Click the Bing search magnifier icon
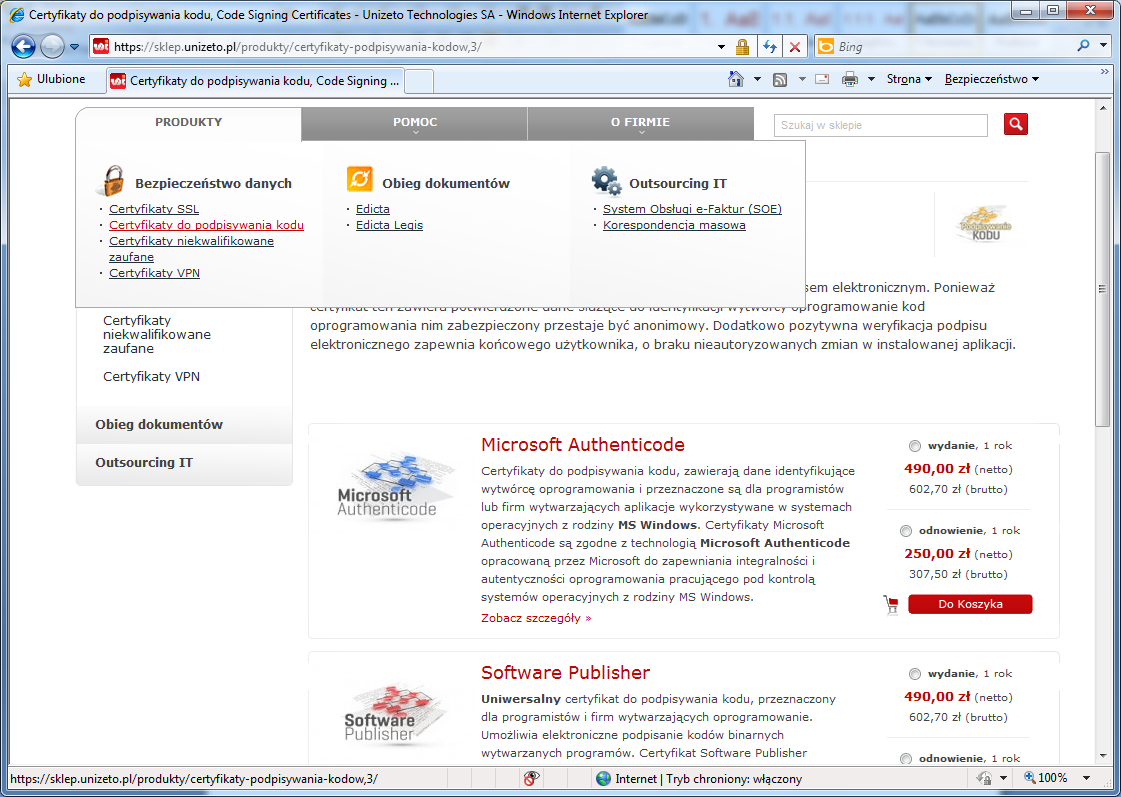1121x797 pixels. pos(1083,46)
